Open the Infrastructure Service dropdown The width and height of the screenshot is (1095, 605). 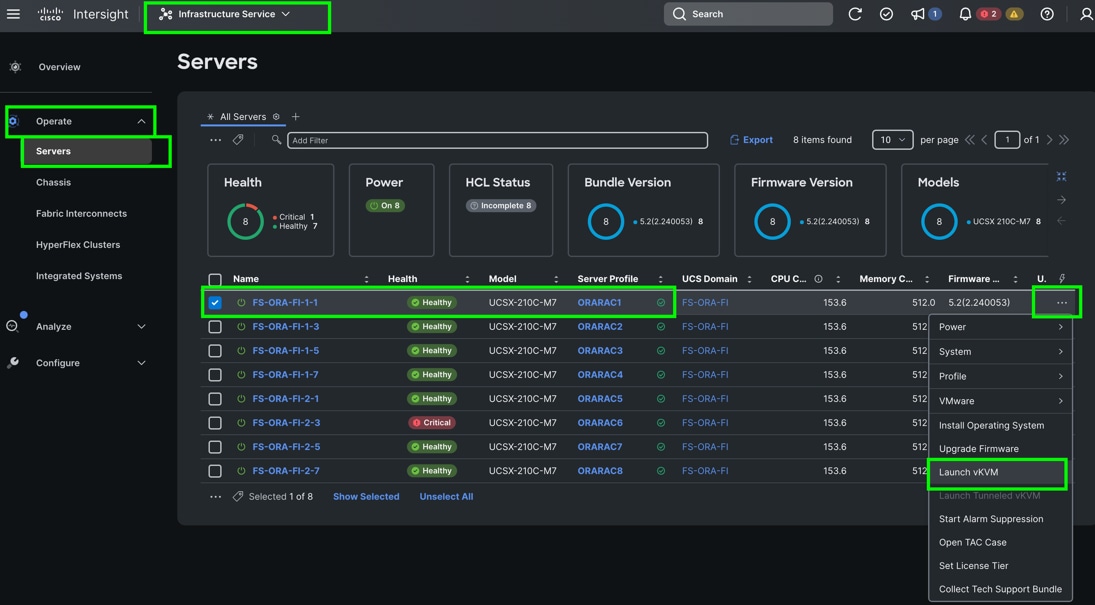[236, 15]
